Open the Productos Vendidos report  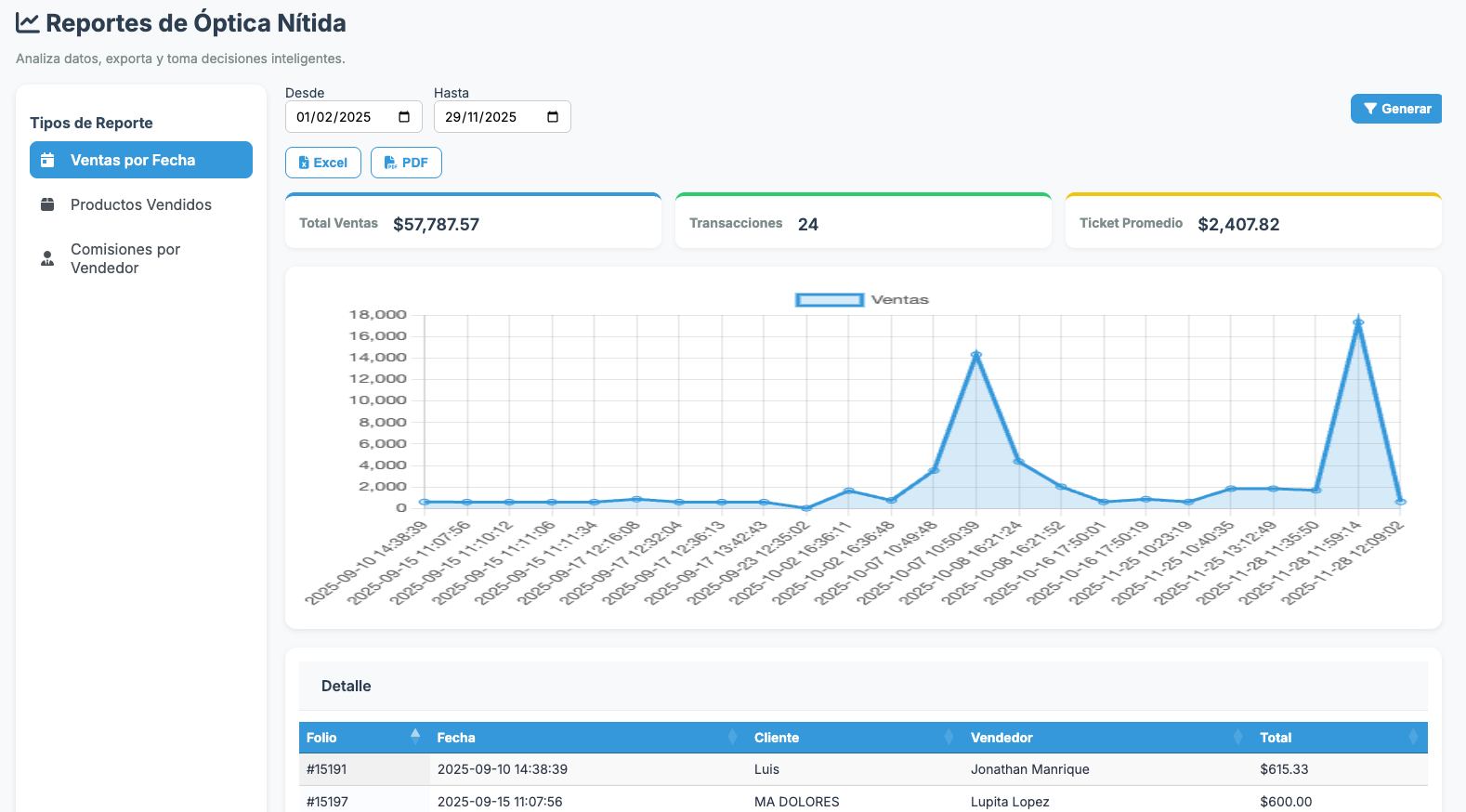tap(141, 204)
